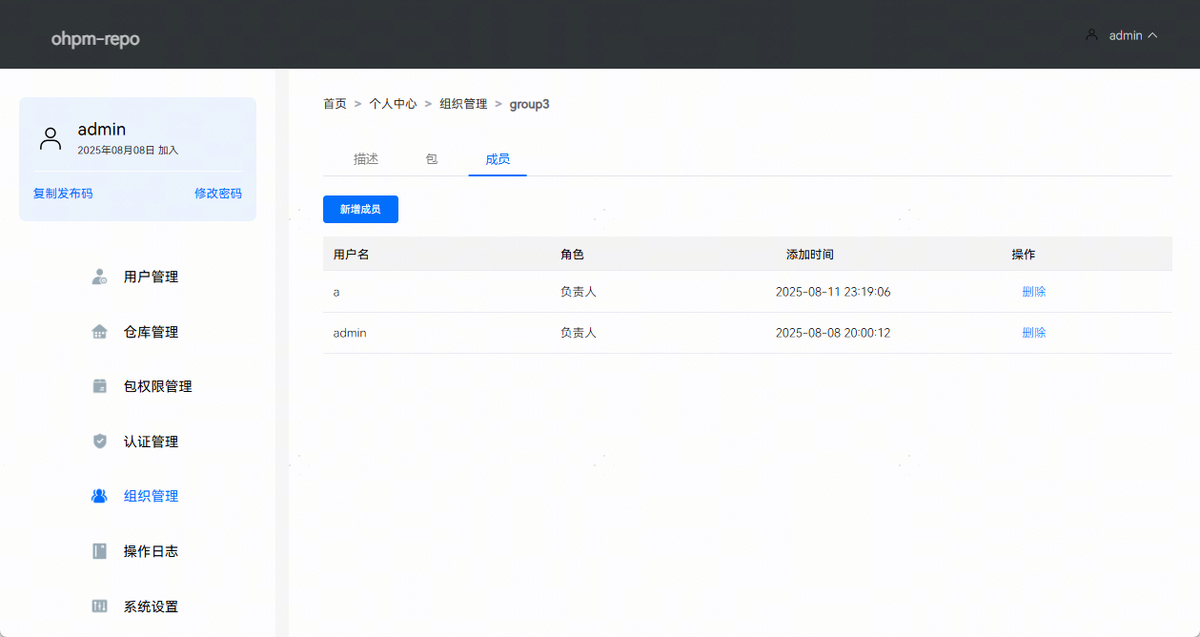The width and height of the screenshot is (1200, 637).
Task: Click 复制发布码 to copy publish code
Action: [x=63, y=193]
